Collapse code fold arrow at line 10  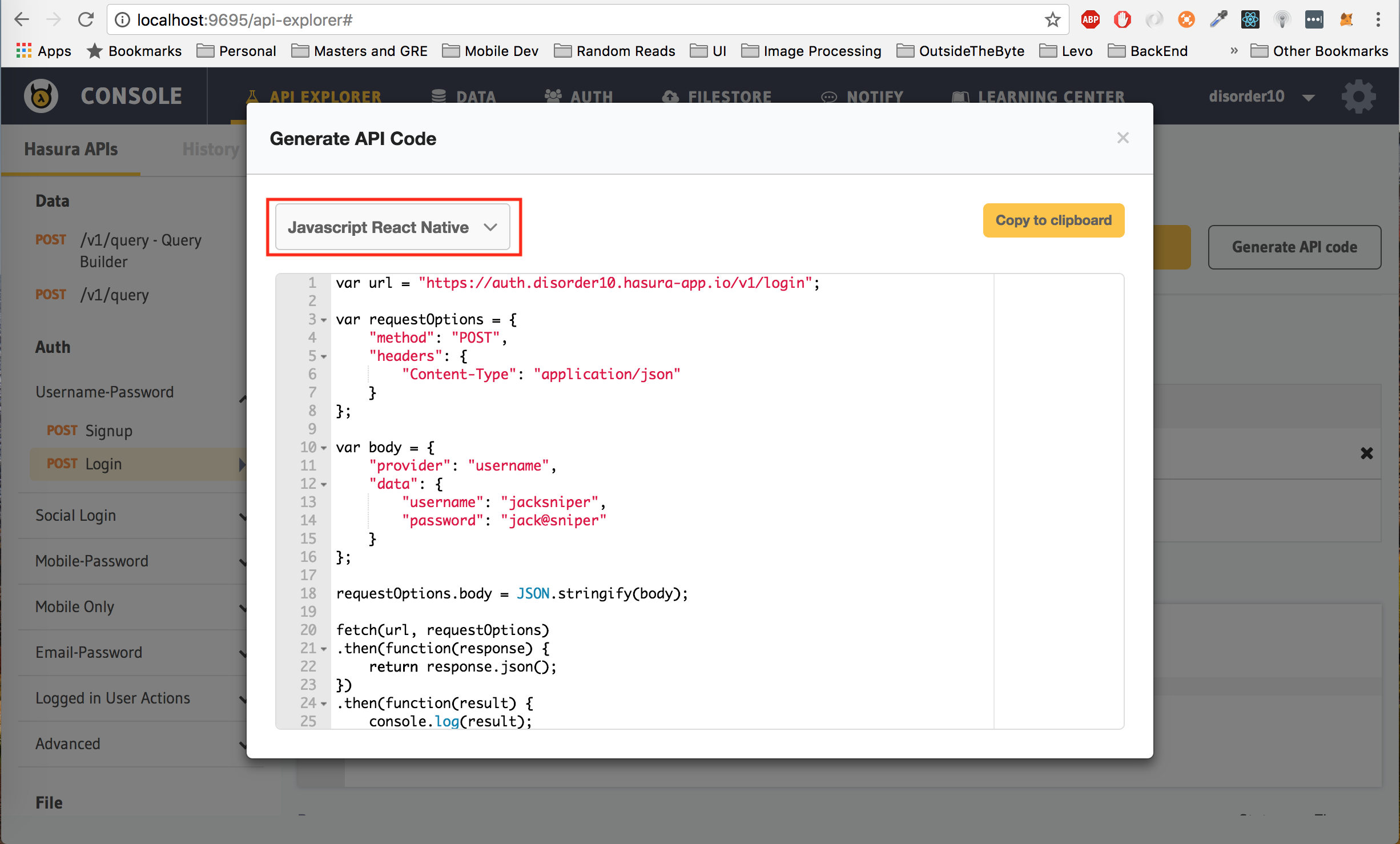[x=324, y=448]
